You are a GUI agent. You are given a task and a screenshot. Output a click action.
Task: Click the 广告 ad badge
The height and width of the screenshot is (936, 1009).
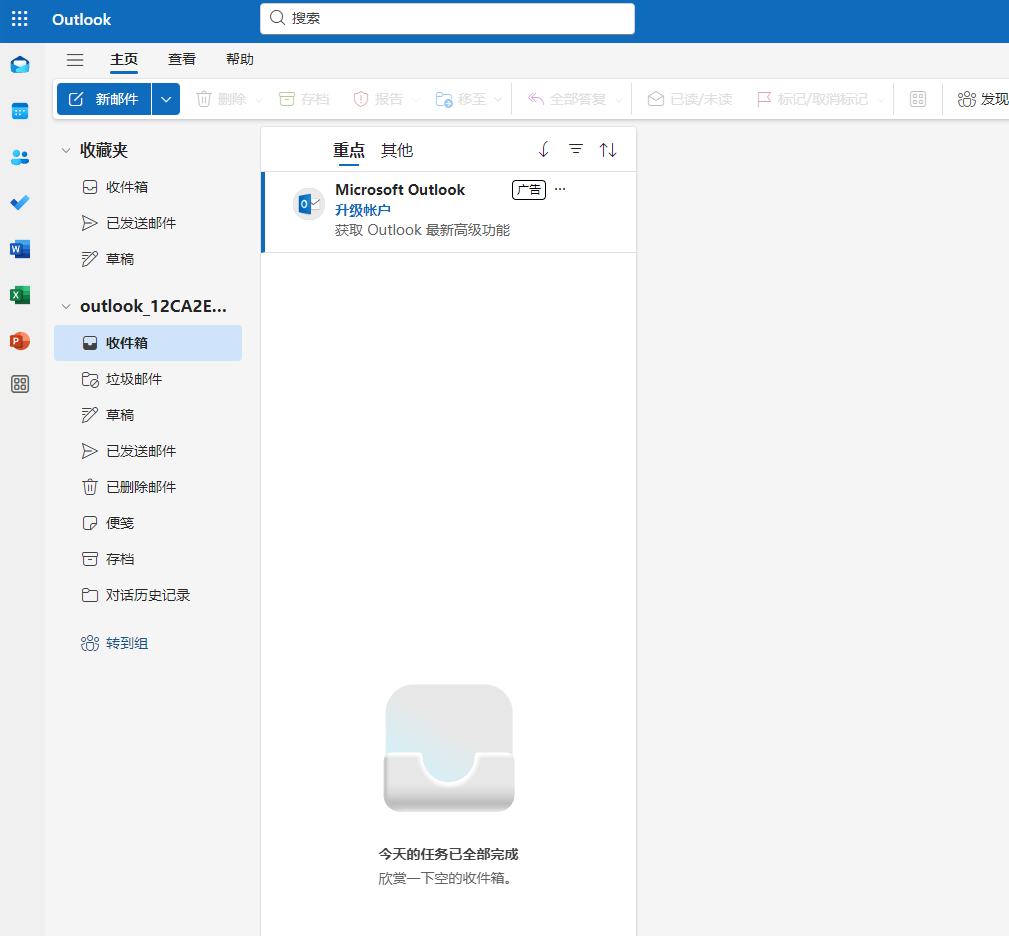(x=529, y=190)
